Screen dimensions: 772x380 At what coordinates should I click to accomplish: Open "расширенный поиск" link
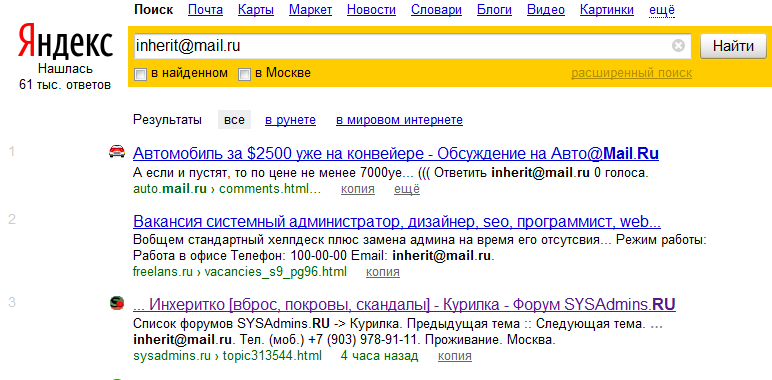coord(631,73)
